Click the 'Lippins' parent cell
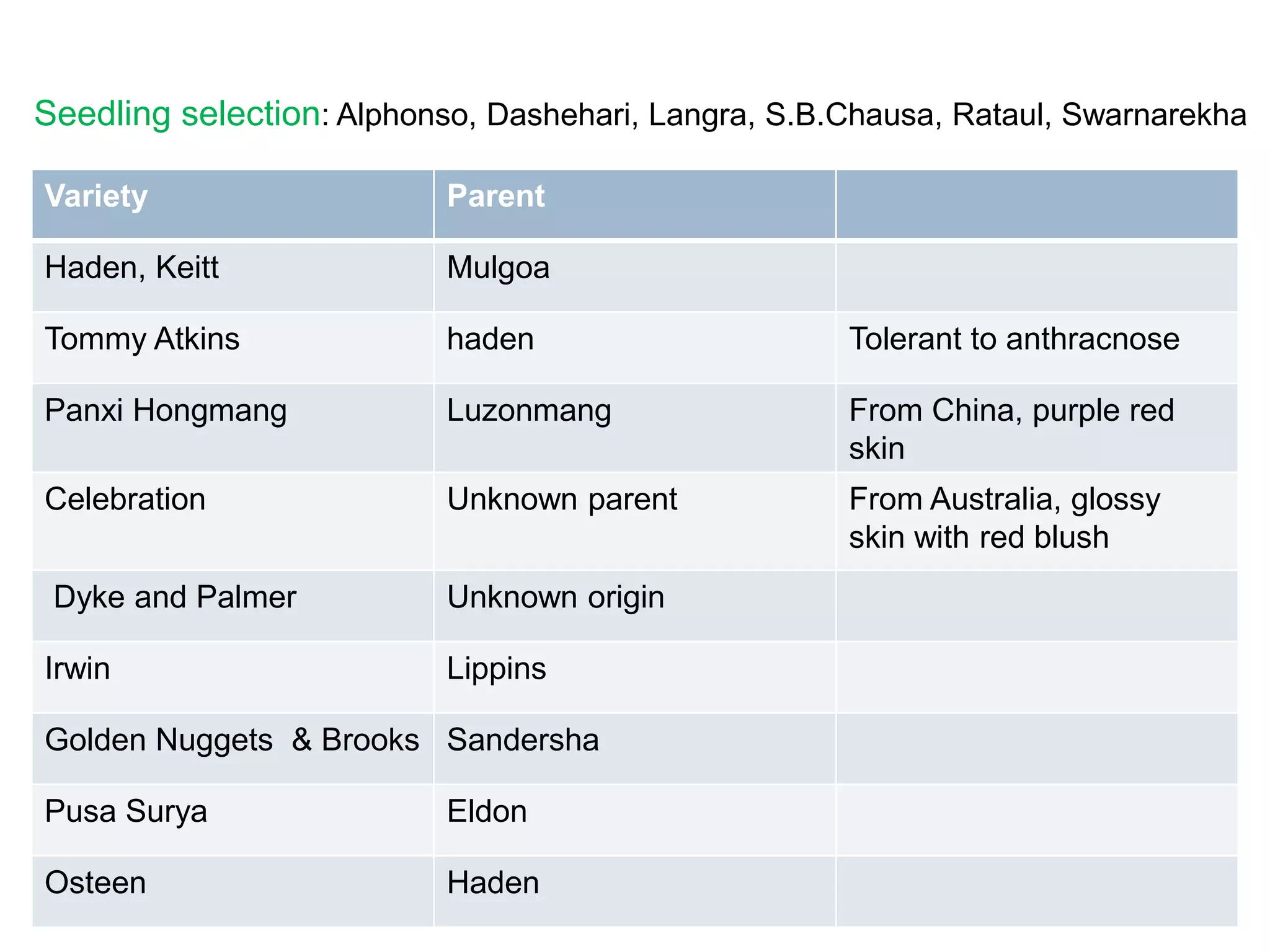 point(496,668)
